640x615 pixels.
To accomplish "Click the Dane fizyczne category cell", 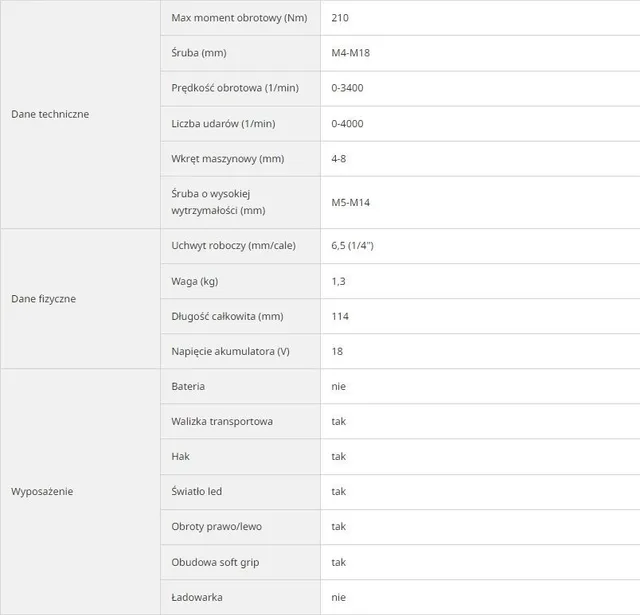I will (80, 299).
